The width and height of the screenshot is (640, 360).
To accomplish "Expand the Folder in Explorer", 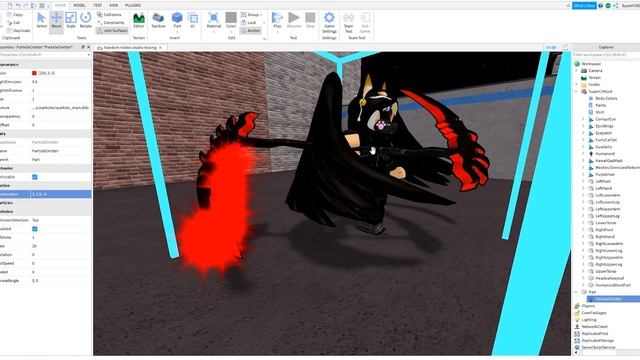I will 576,84.
